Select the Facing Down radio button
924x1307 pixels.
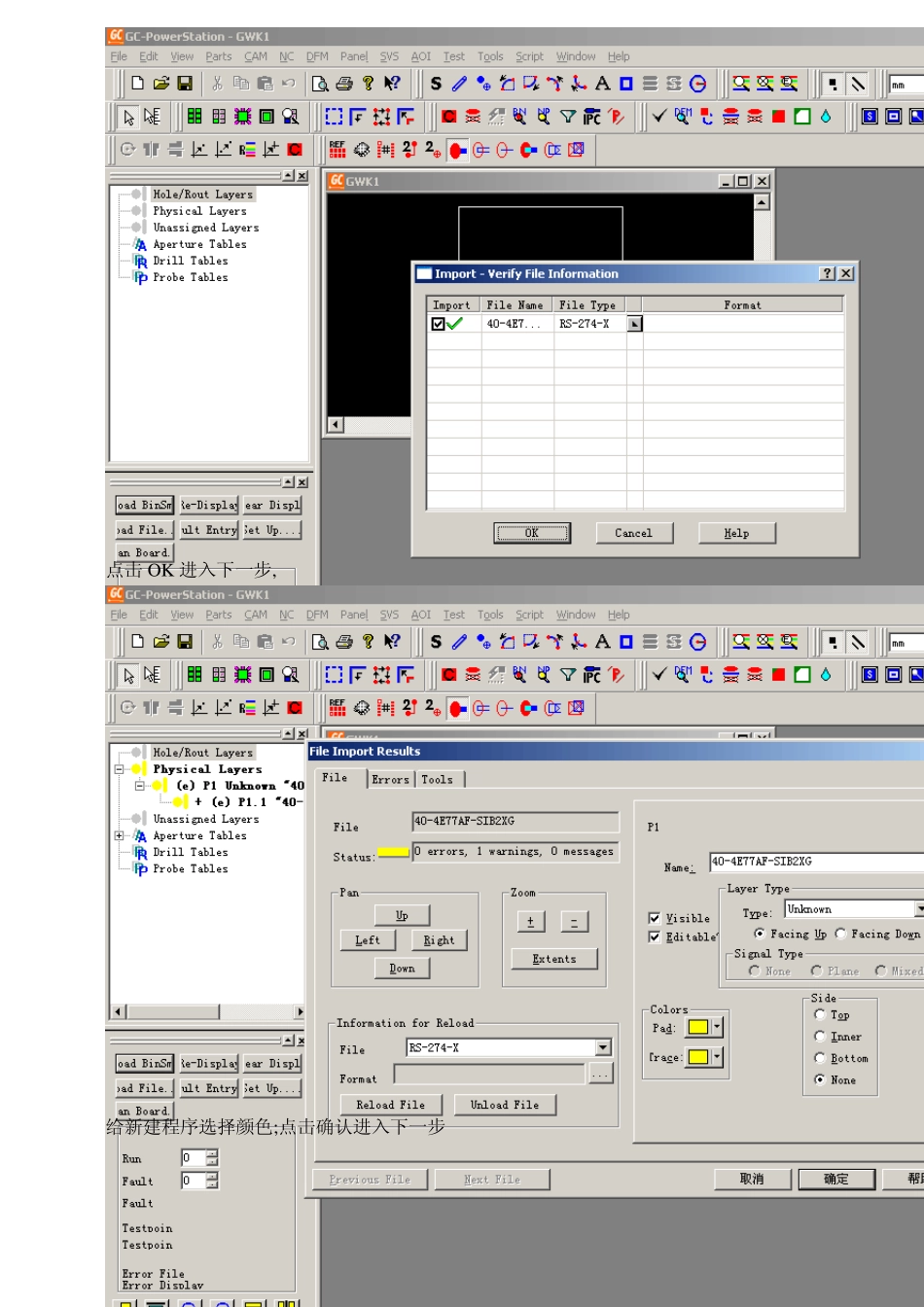point(839,934)
